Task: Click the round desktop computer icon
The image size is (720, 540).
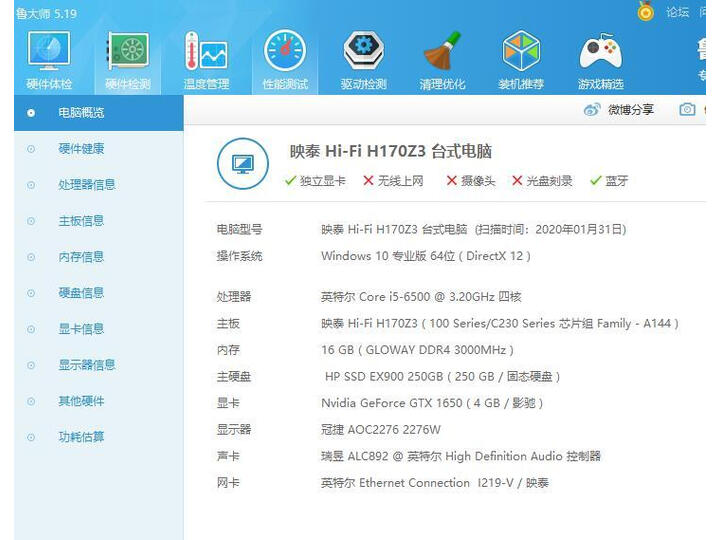Action: tap(243, 164)
